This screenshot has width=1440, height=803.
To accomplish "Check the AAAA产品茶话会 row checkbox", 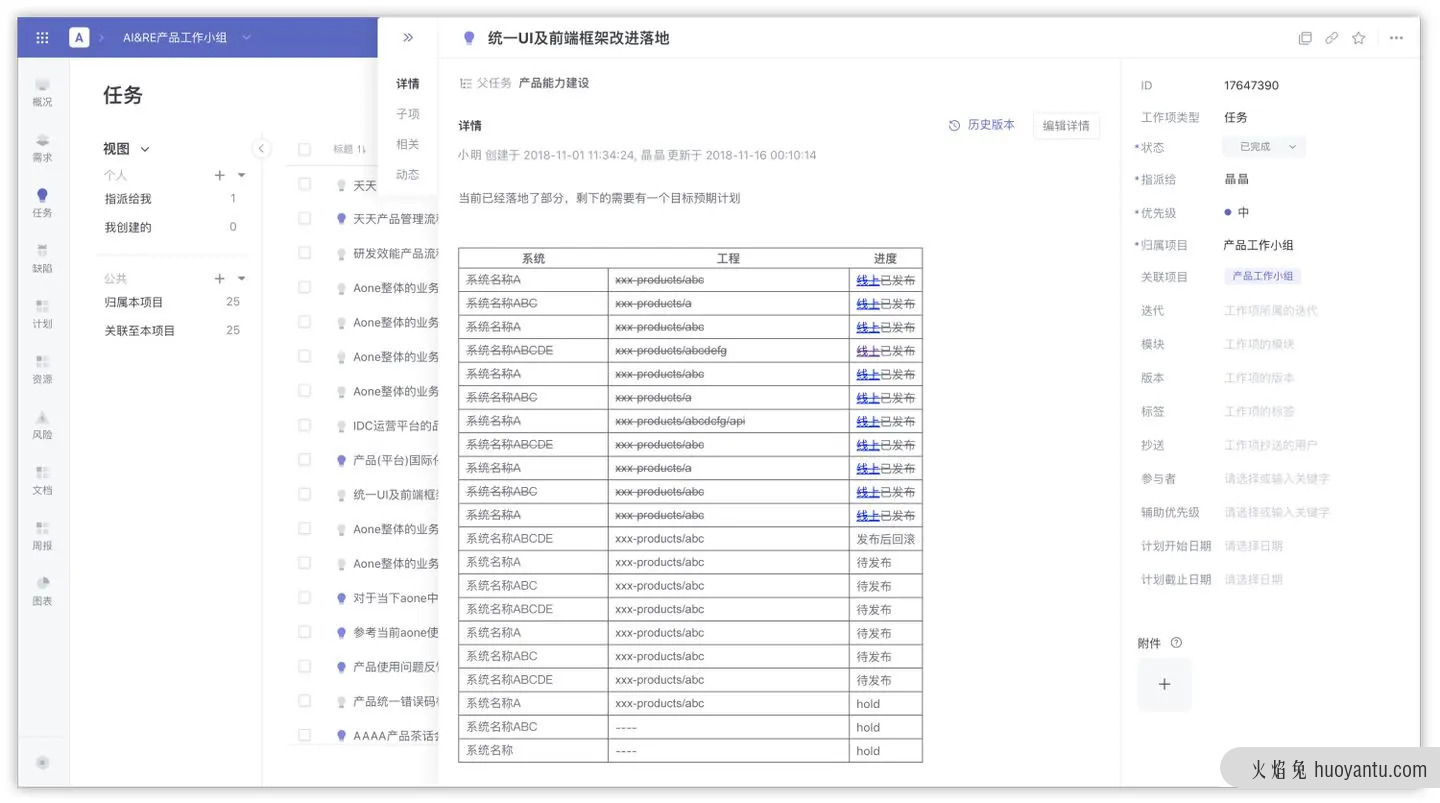I will pos(305,735).
